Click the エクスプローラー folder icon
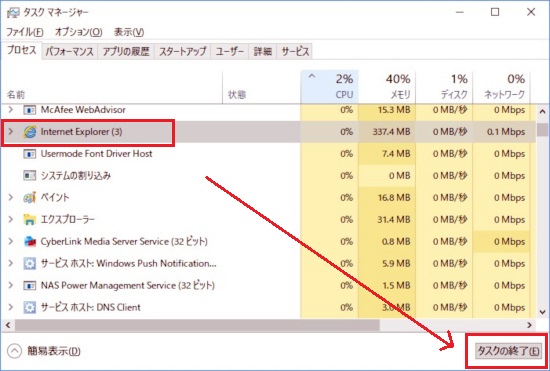 click(30, 220)
